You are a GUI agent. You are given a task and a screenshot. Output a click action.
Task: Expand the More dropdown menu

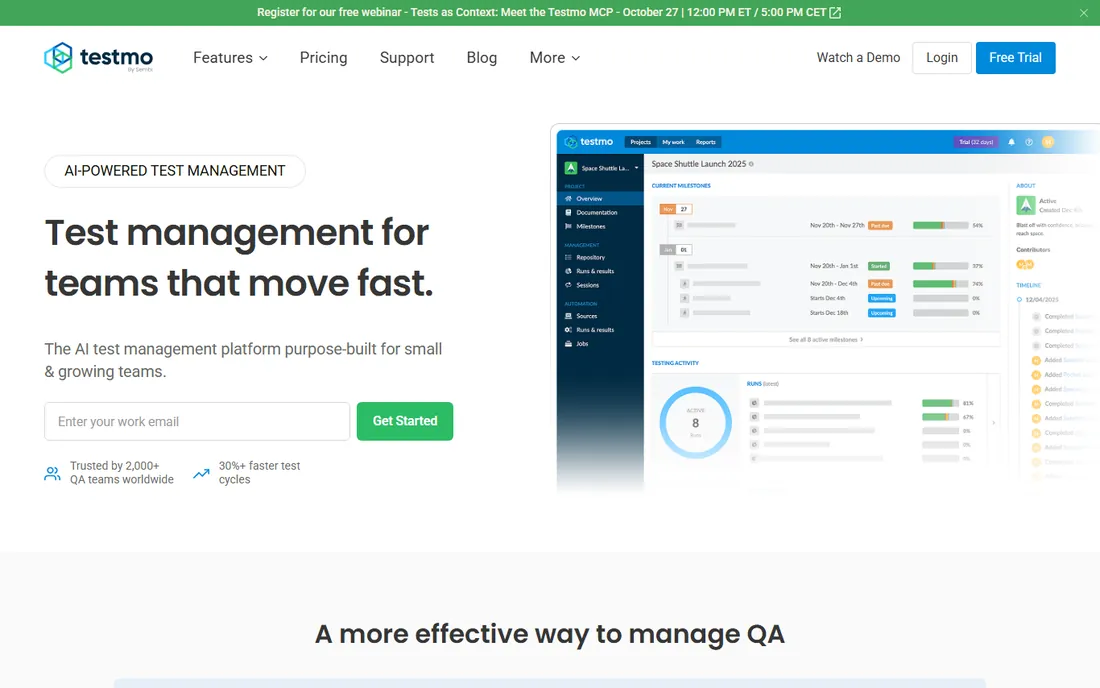click(x=555, y=58)
